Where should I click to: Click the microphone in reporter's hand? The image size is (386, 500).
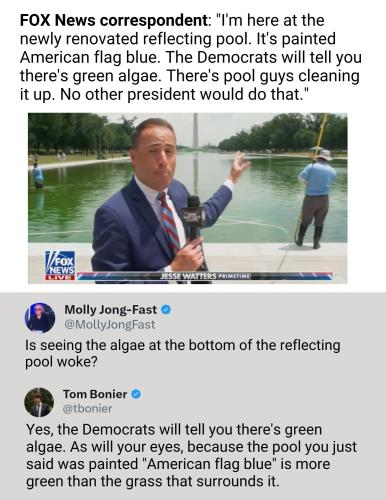(193, 217)
